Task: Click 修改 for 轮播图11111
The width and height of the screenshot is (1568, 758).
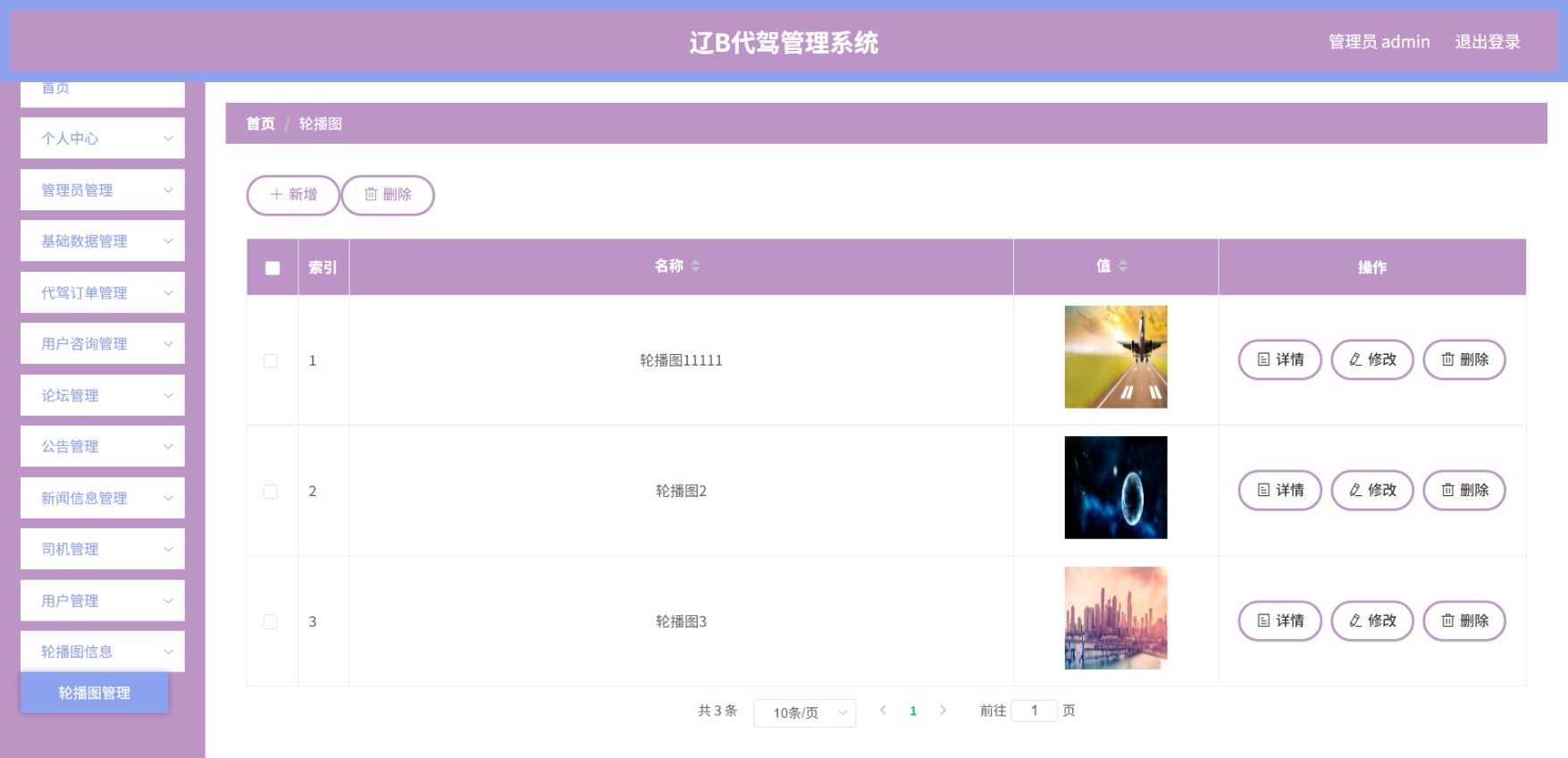Action: click(x=1372, y=359)
